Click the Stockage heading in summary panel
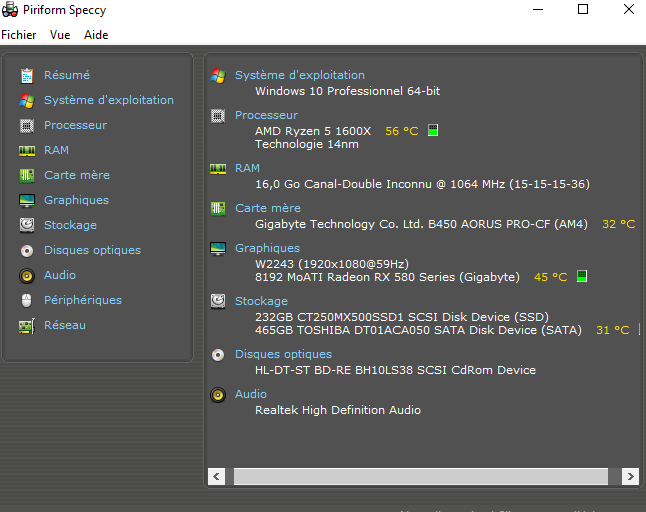Viewport: 646px width, 512px height. coord(260,301)
